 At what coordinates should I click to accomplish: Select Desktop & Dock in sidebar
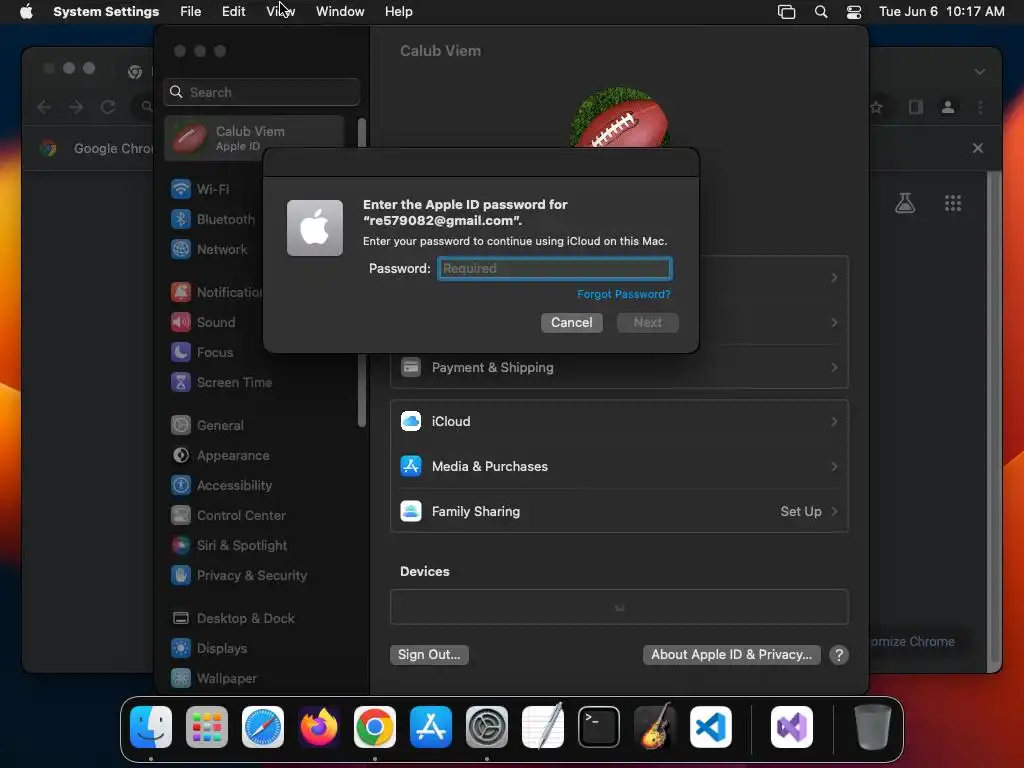[x=232, y=618]
